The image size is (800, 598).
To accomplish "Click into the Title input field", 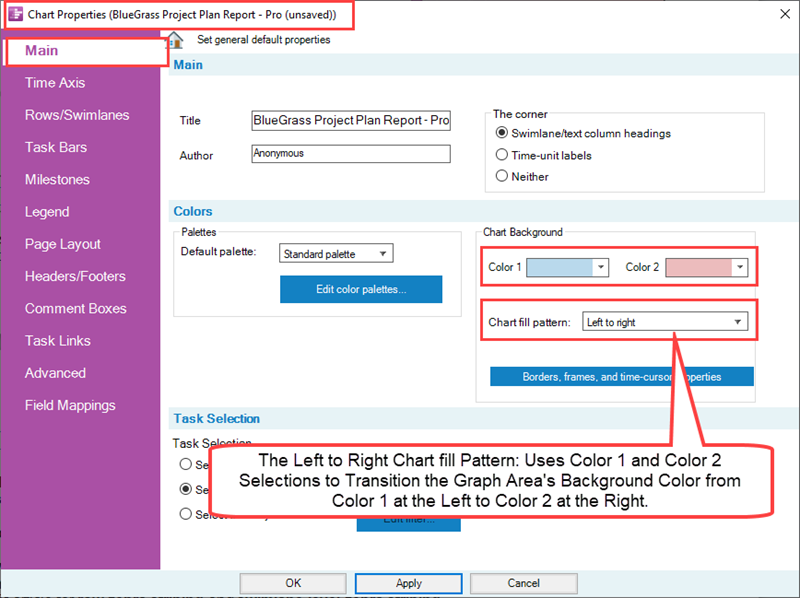I will tap(351, 120).
